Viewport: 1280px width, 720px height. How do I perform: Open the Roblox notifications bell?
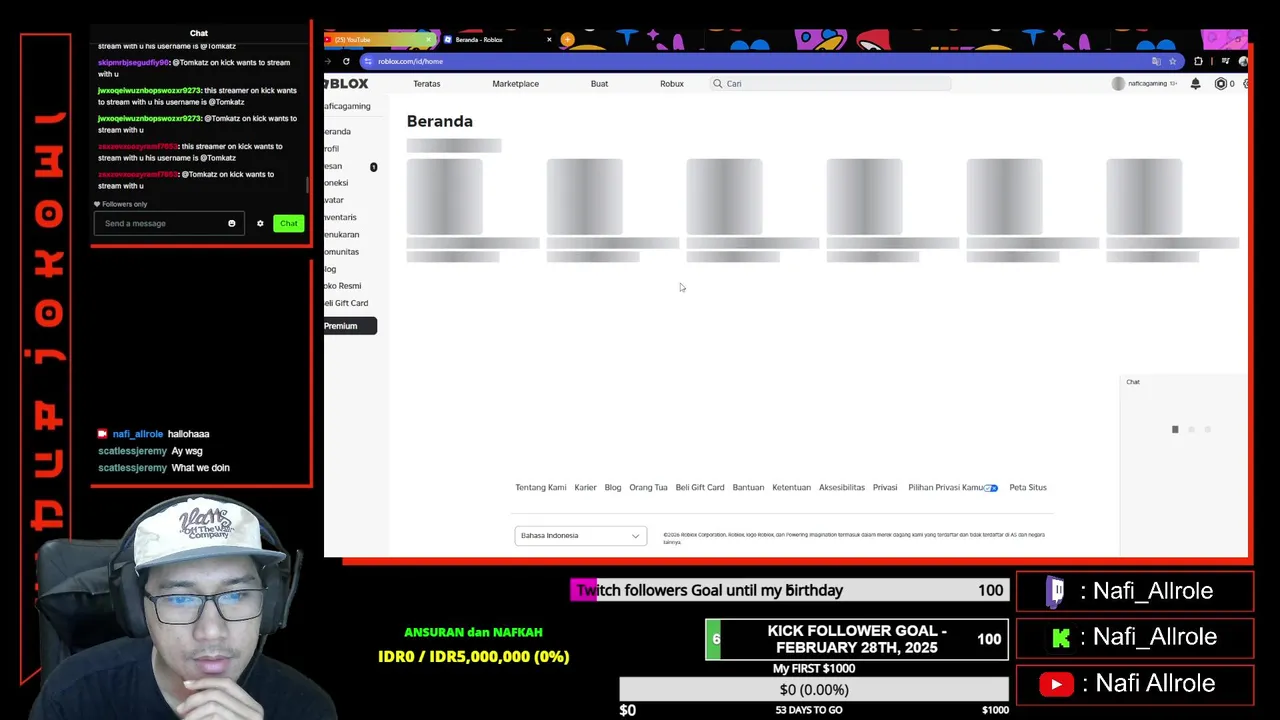tap(1195, 84)
